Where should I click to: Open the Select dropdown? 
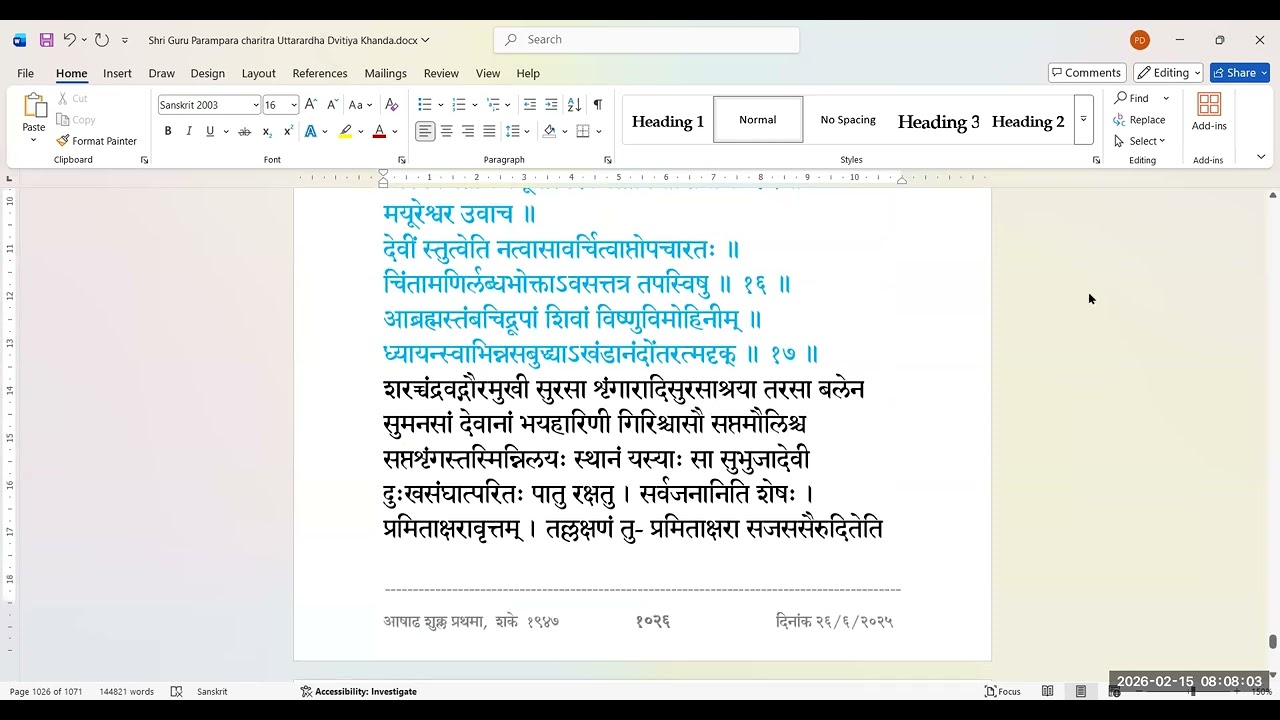1139,141
